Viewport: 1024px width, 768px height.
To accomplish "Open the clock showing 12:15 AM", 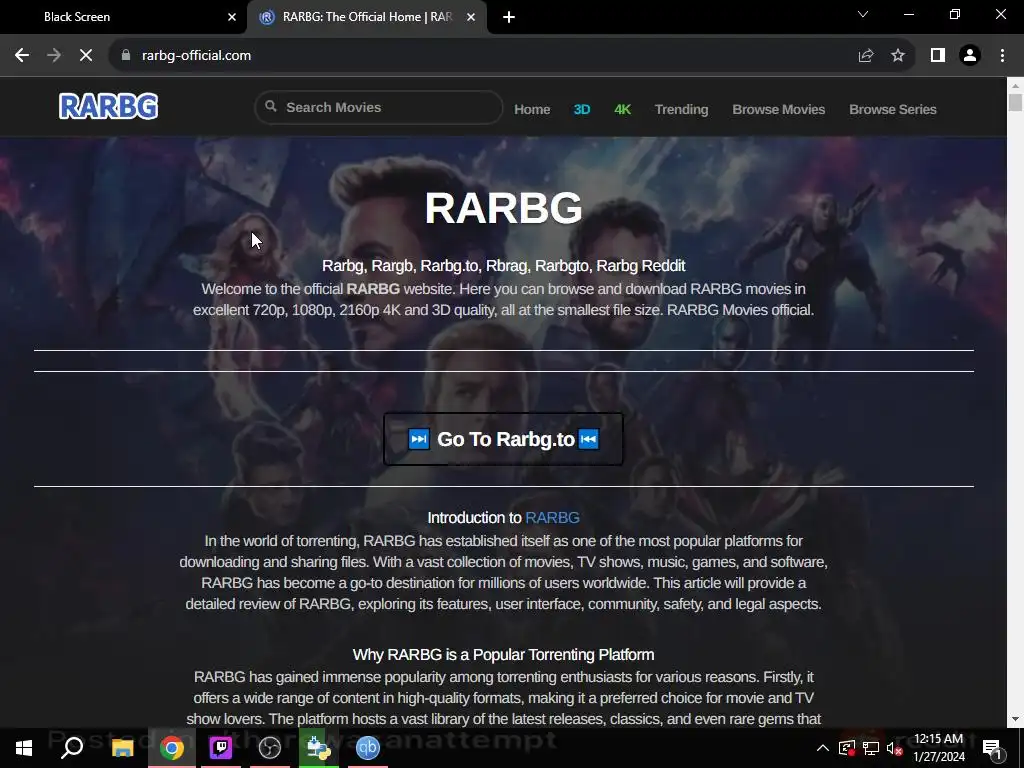I will [x=938, y=748].
